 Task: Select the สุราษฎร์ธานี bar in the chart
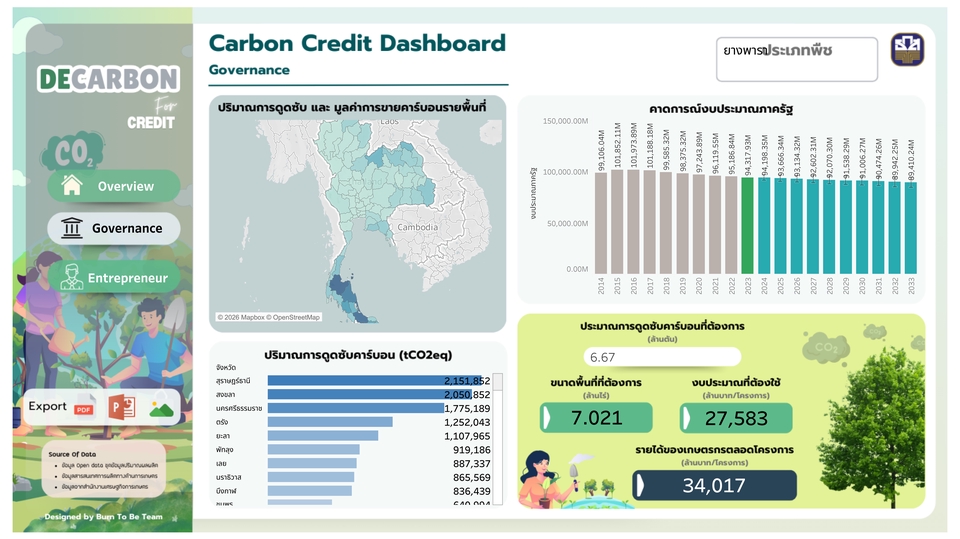(x=360, y=381)
